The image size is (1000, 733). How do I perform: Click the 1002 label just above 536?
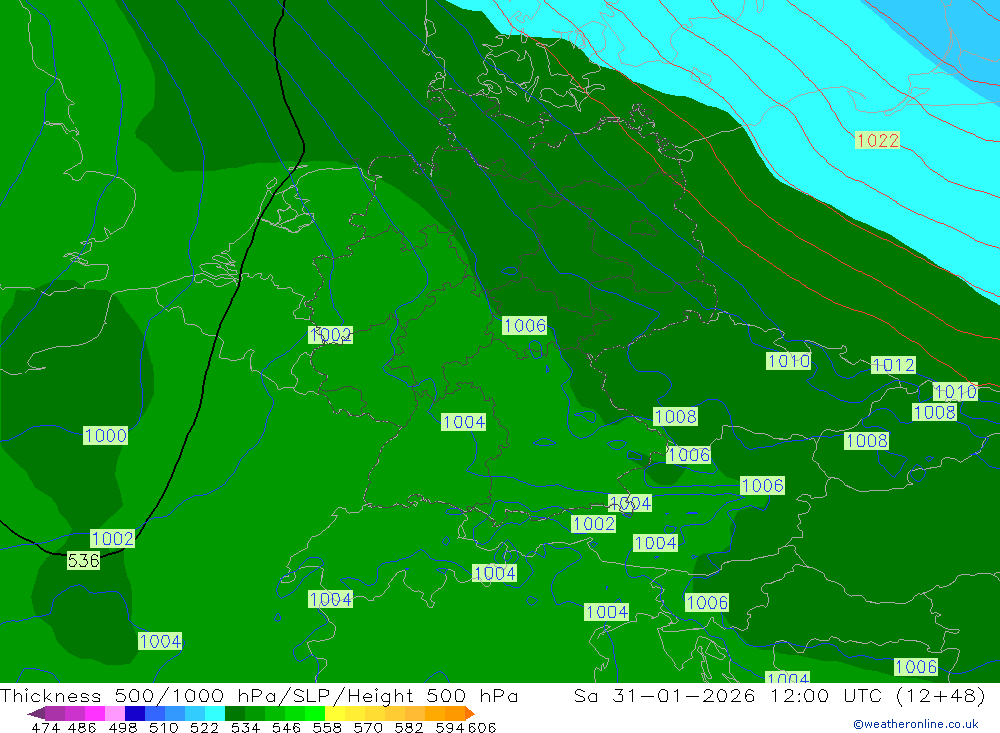(x=112, y=538)
